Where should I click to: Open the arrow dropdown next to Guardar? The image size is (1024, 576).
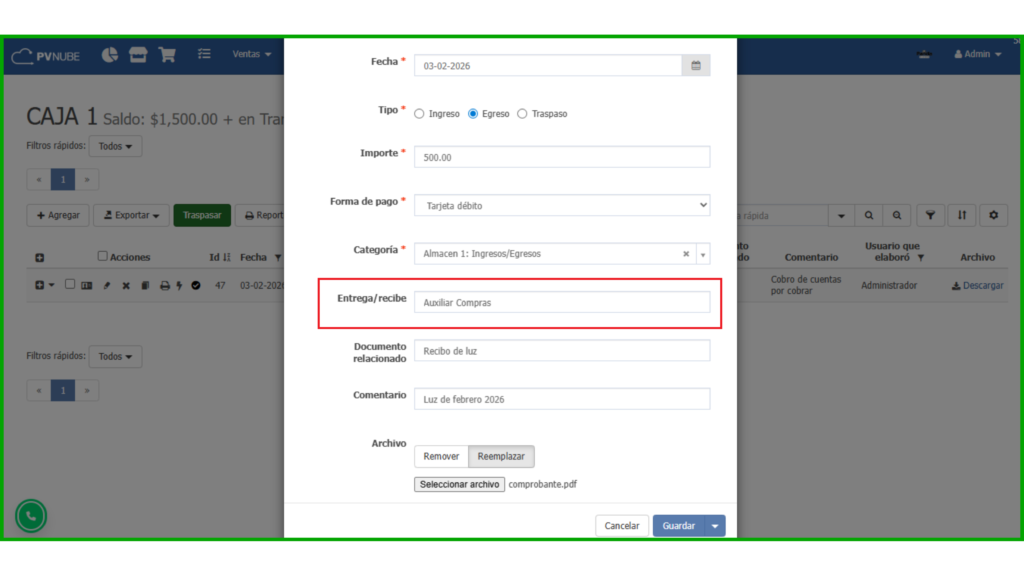[x=714, y=526]
